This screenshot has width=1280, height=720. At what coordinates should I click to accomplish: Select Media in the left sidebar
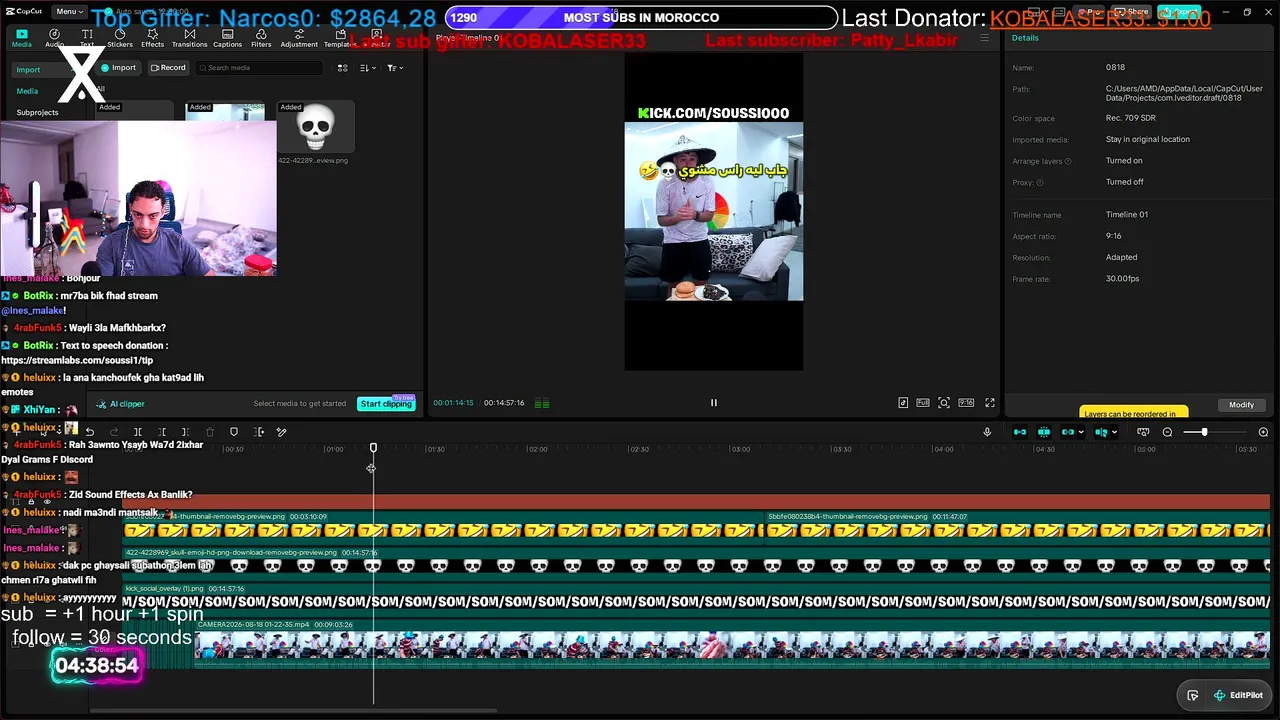[27, 91]
